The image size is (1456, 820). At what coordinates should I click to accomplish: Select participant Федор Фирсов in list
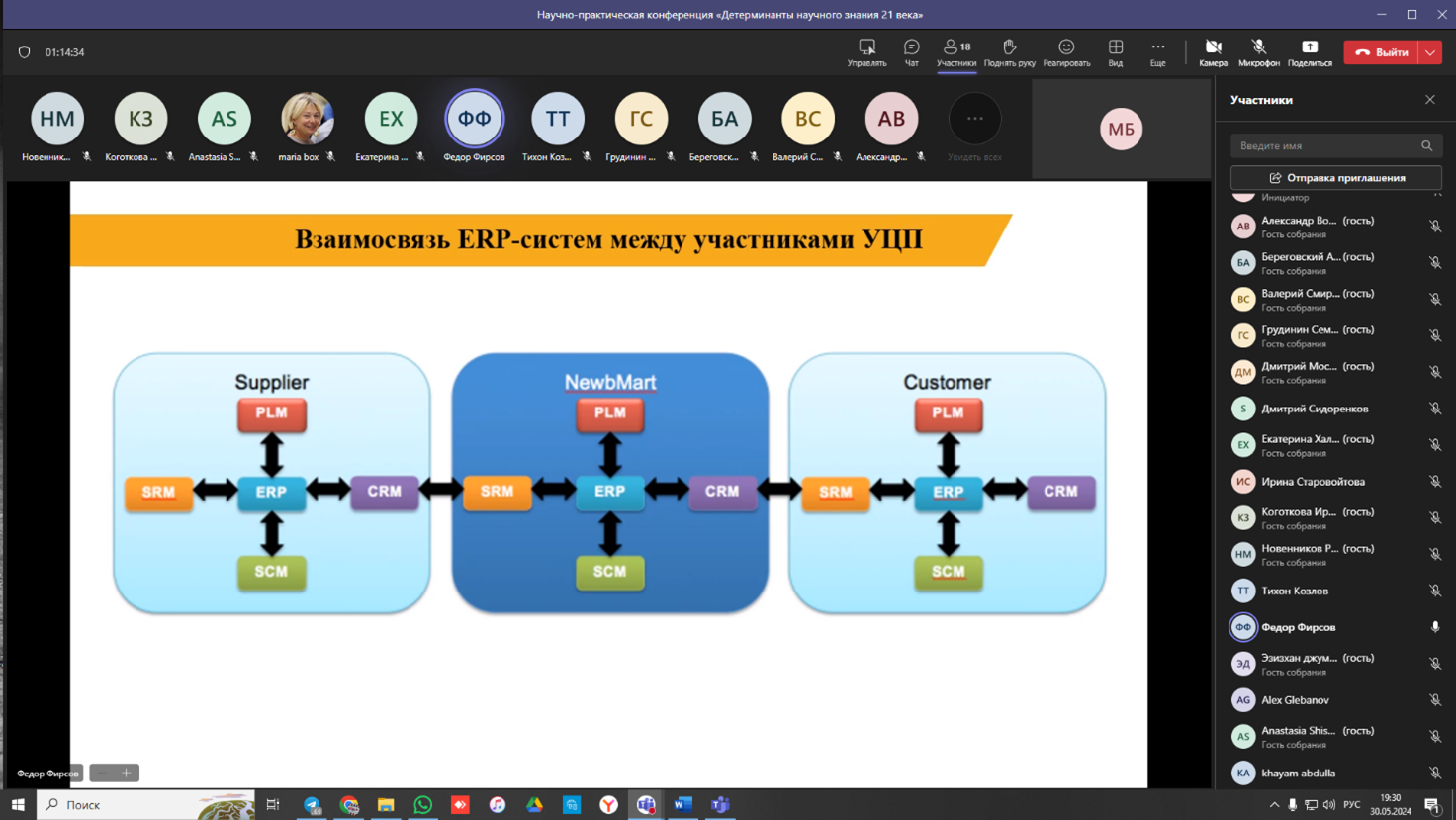tap(1335, 627)
